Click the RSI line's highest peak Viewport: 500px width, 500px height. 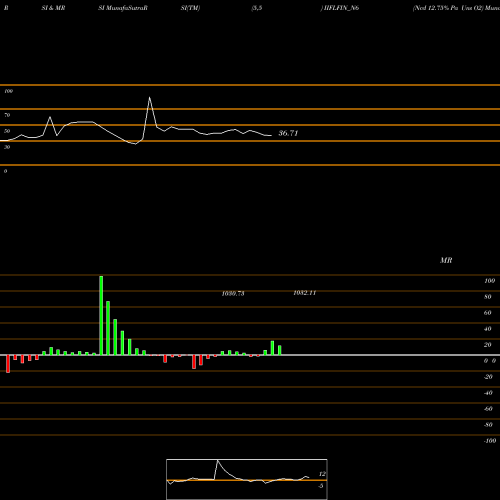click(x=149, y=98)
